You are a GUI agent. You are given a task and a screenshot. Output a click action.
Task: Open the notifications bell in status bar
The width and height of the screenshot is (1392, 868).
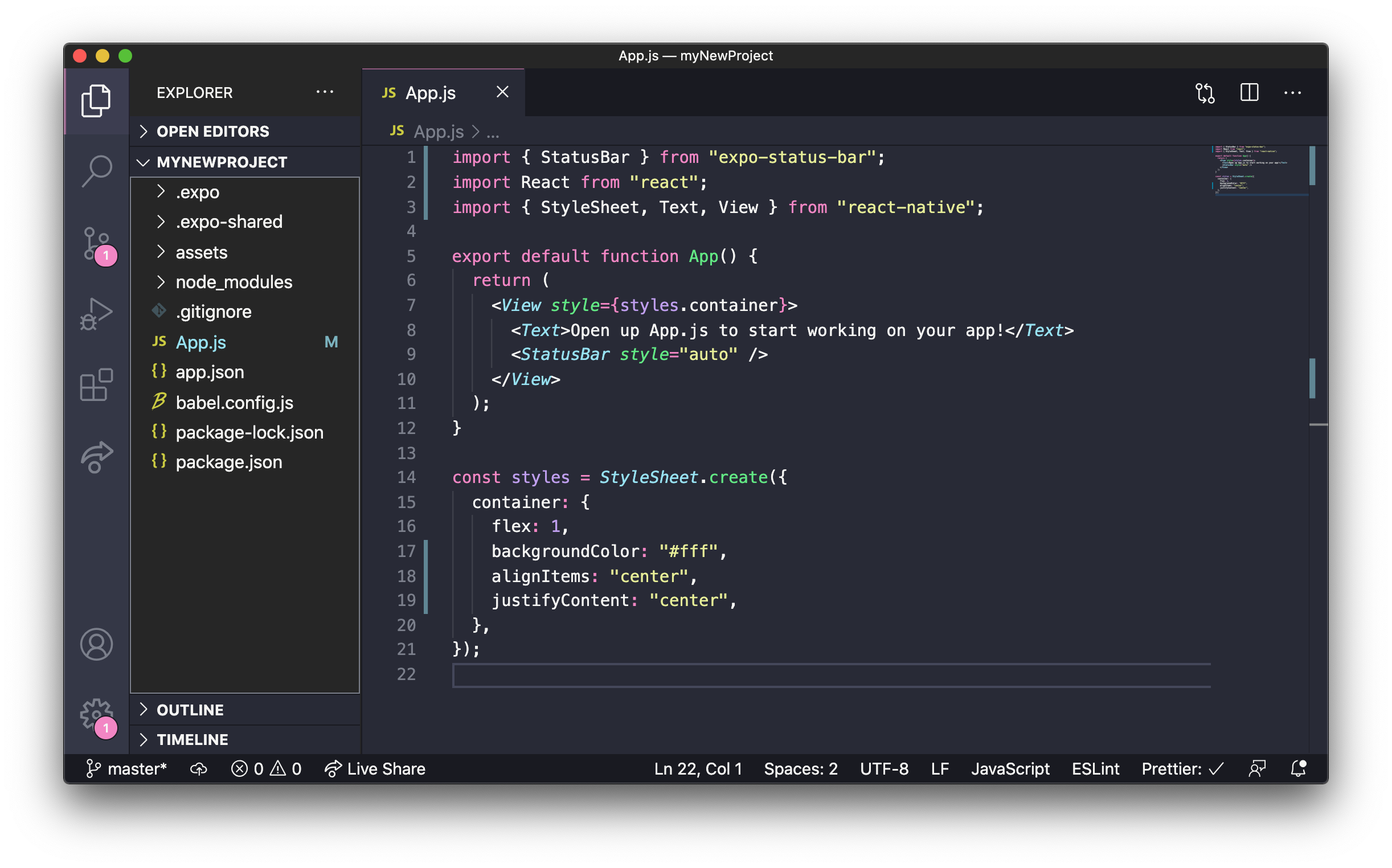click(x=1298, y=769)
